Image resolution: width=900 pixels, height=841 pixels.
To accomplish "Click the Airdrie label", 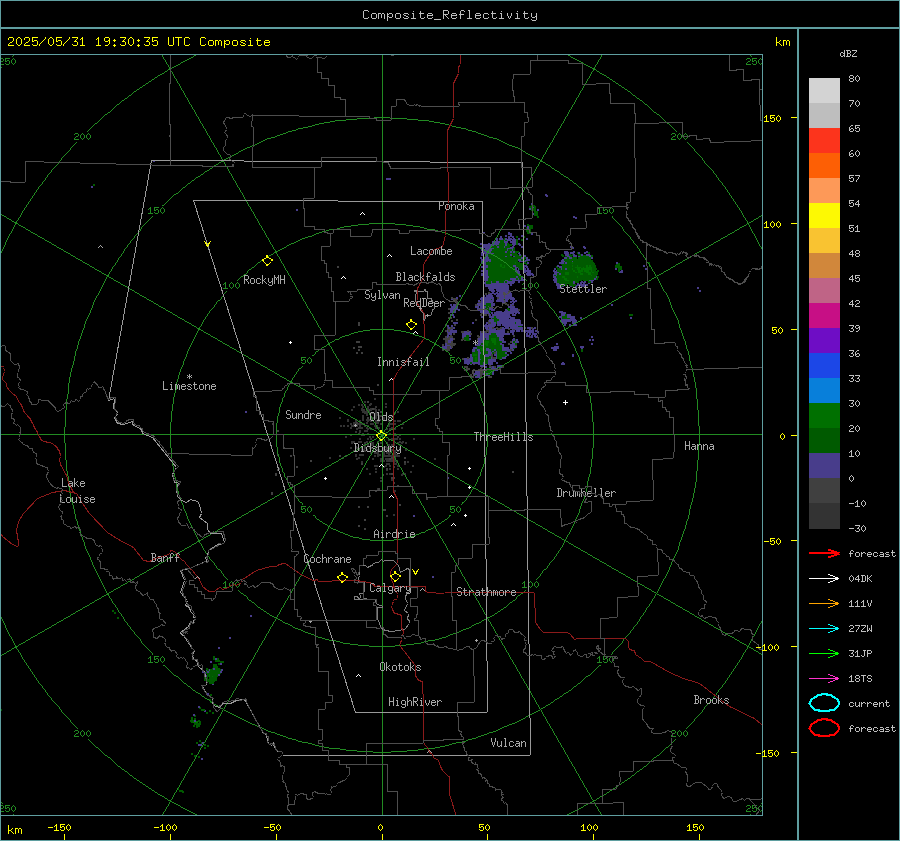I will 394,534.
